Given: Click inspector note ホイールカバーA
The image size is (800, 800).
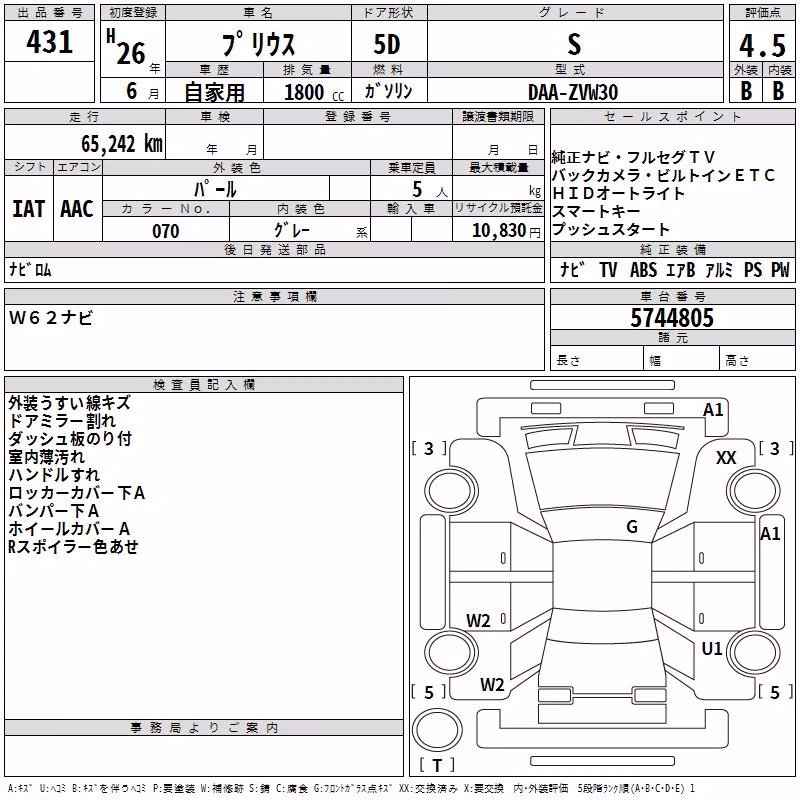Looking at the screenshot, I should tap(69, 529).
